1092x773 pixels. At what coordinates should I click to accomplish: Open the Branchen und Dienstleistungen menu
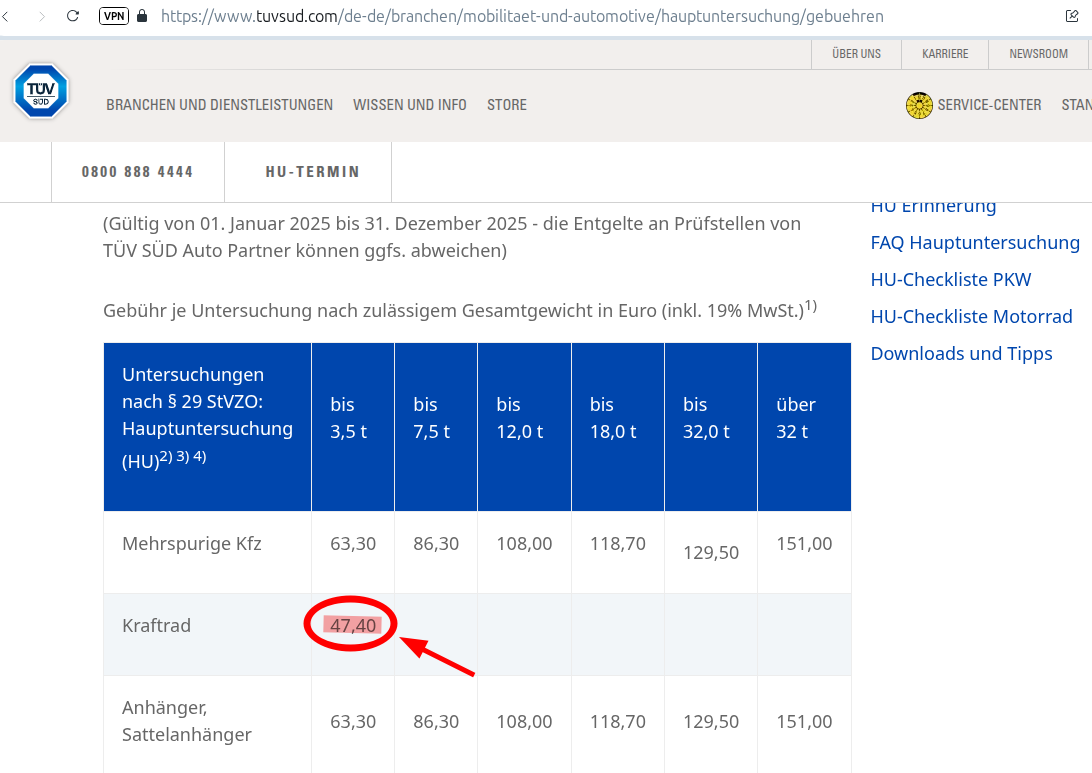(219, 105)
